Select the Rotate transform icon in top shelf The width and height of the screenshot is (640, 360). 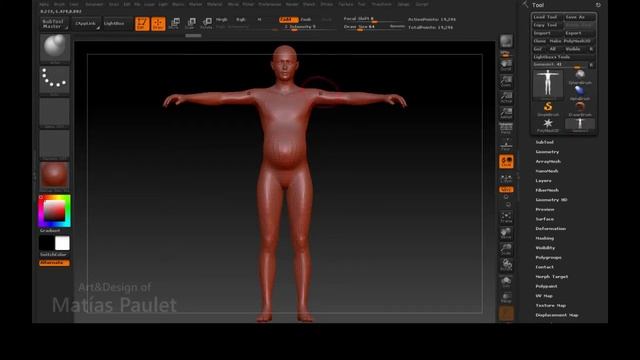pos(207,23)
